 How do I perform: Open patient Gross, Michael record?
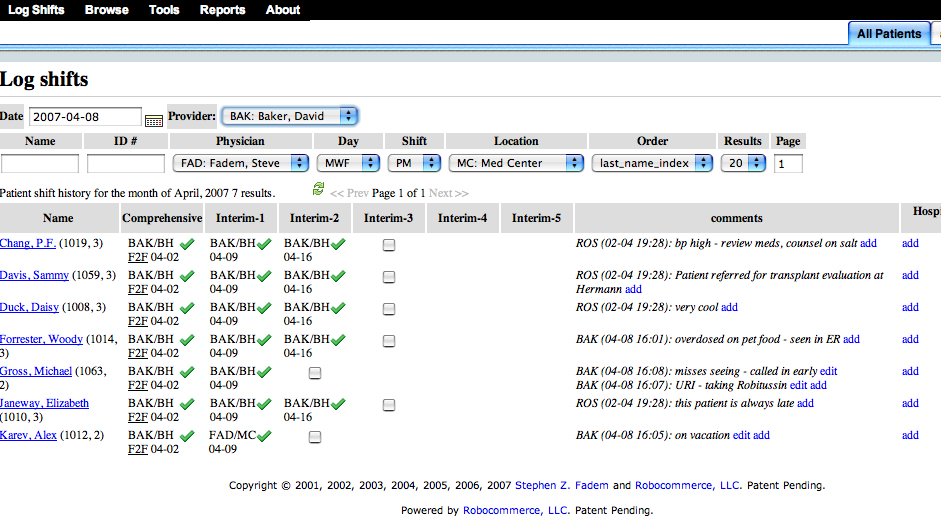[36, 371]
